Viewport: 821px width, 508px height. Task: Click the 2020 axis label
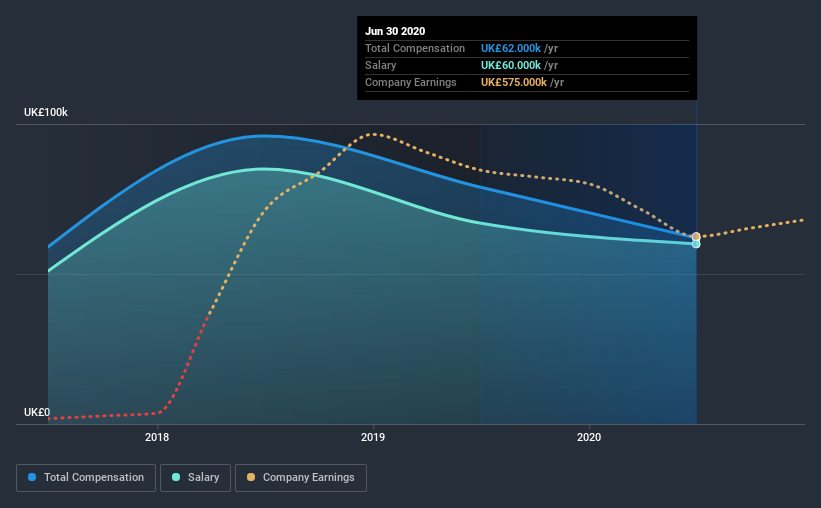tap(589, 437)
